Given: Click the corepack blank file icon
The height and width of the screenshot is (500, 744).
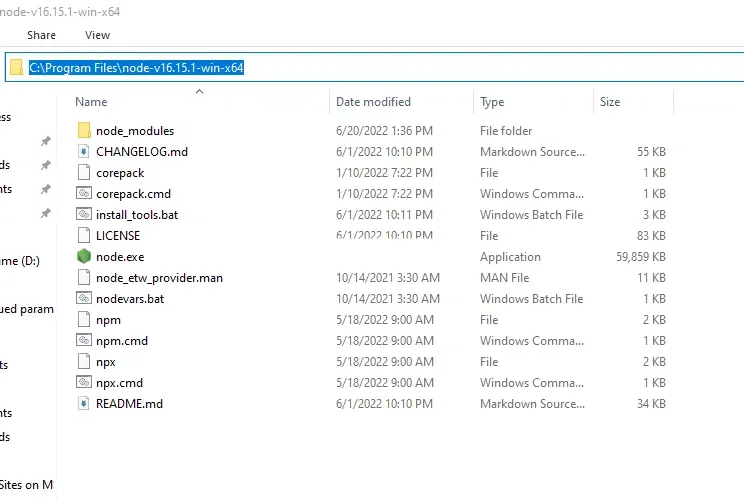Looking at the screenshot, I should [84, 172].
